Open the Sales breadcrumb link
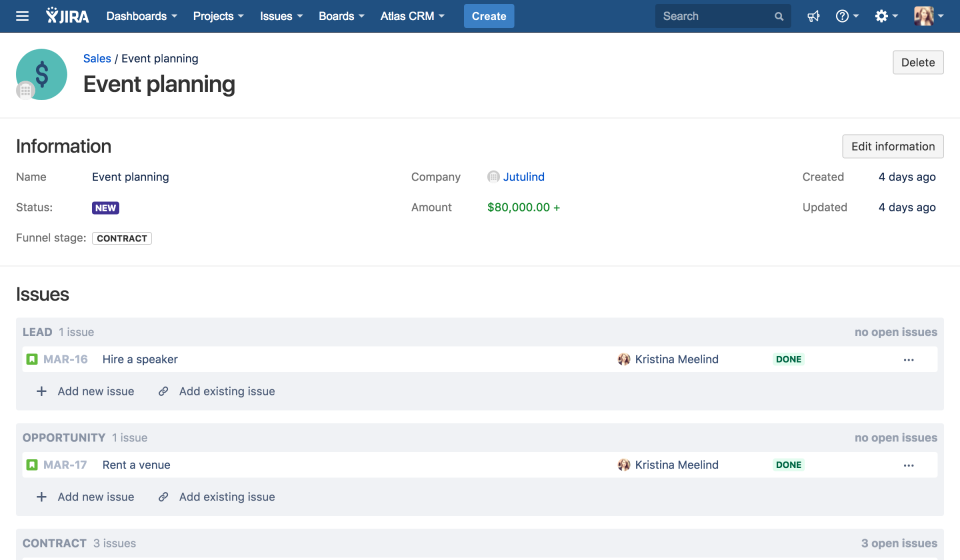Viewport: 960px width, 560px height. (x=97, y=58)
